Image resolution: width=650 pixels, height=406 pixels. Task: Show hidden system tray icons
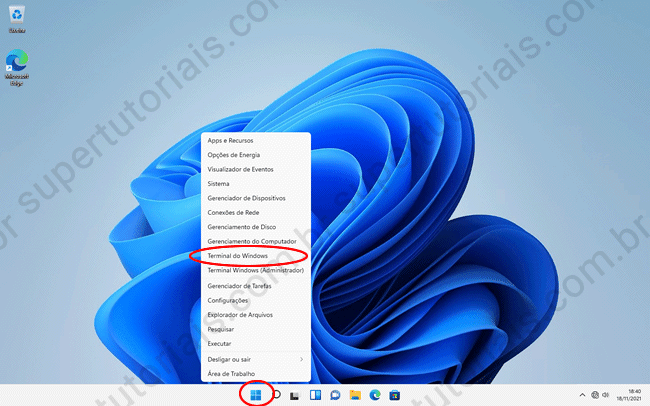[x=582, y=395]
